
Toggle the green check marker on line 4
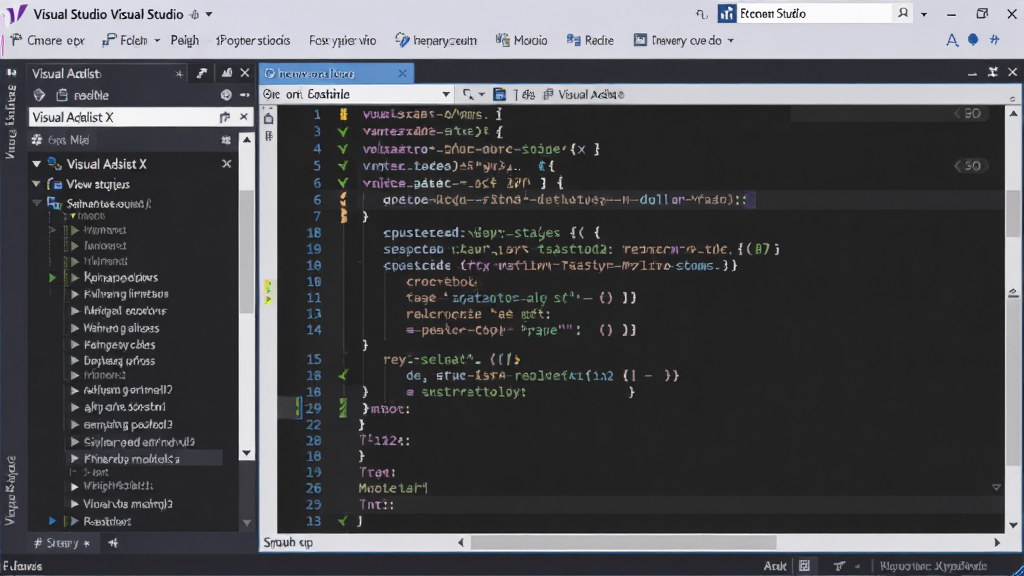[x=343, y=149]
